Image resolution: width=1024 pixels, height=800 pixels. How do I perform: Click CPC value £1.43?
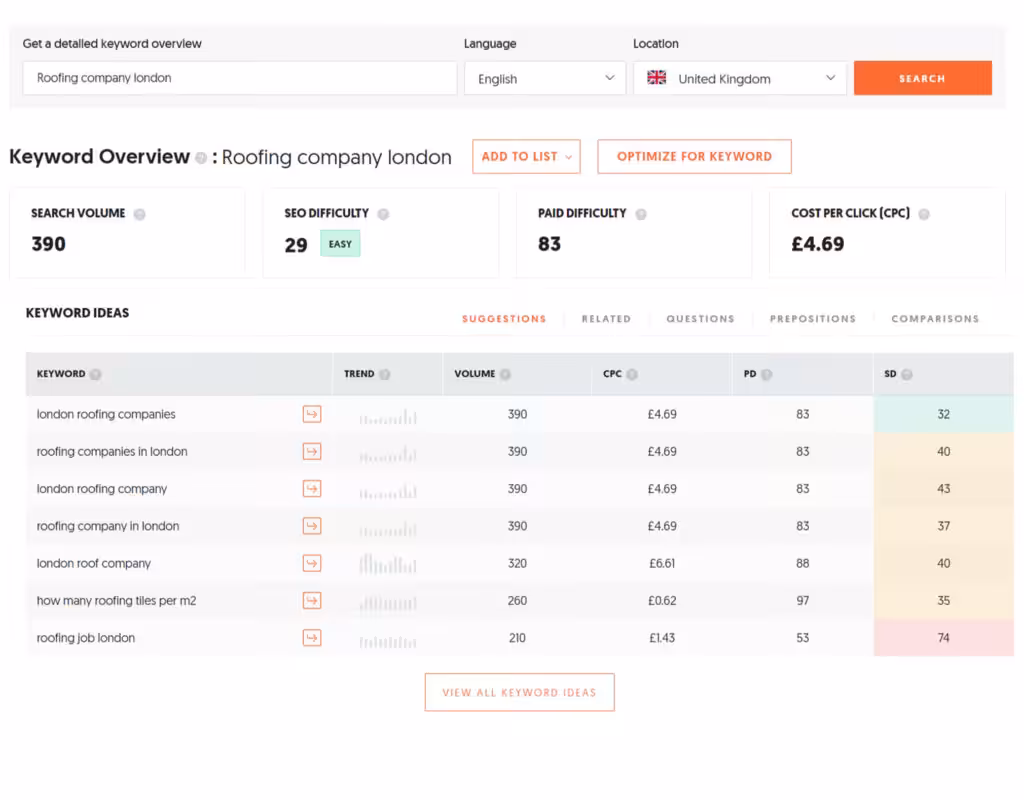click(662, 637)
